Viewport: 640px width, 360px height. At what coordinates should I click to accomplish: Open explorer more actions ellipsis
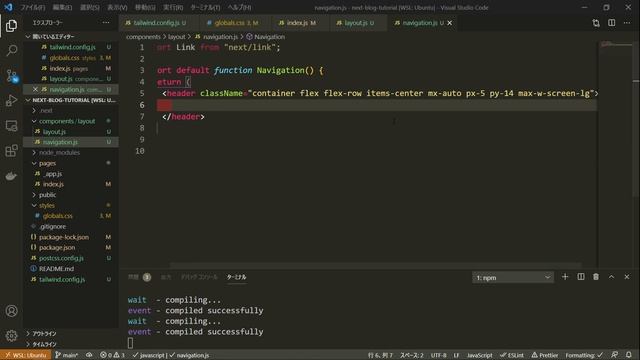pyautogui.click(x=106, y=23)
